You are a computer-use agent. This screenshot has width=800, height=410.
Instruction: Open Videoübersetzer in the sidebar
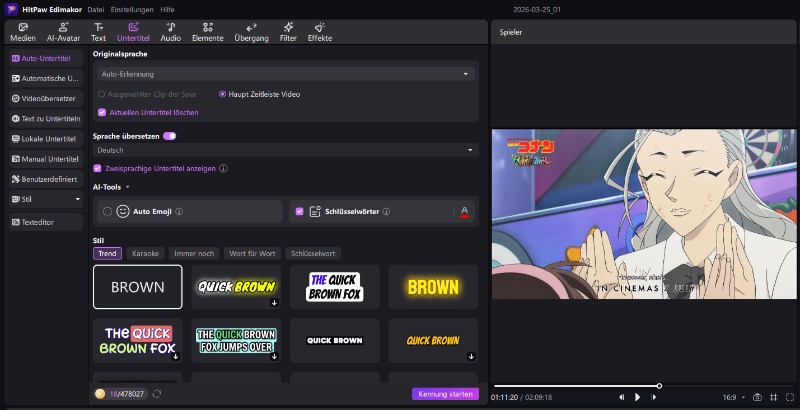[x=46, y=98]
